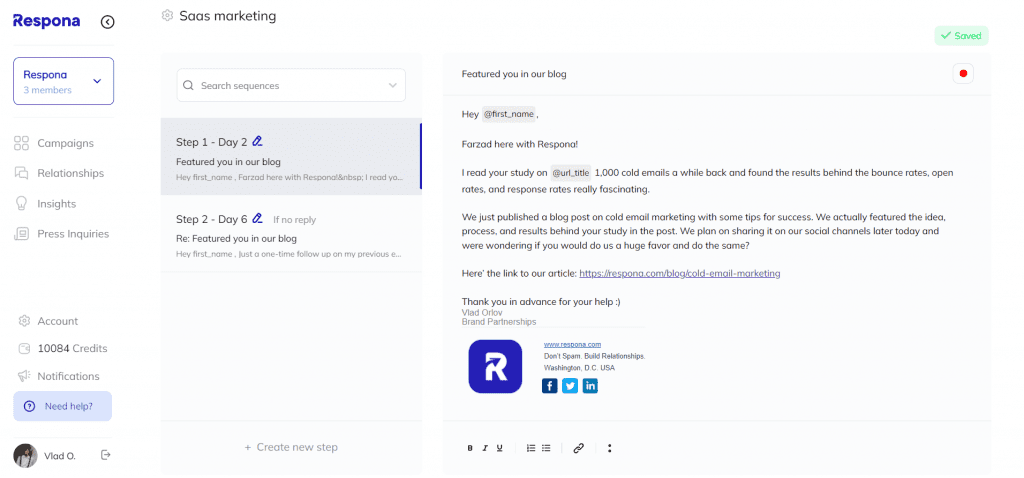This screenshot has height=478, width=1024.
Task: Click the red record dot button
Action: click(963, 74)
